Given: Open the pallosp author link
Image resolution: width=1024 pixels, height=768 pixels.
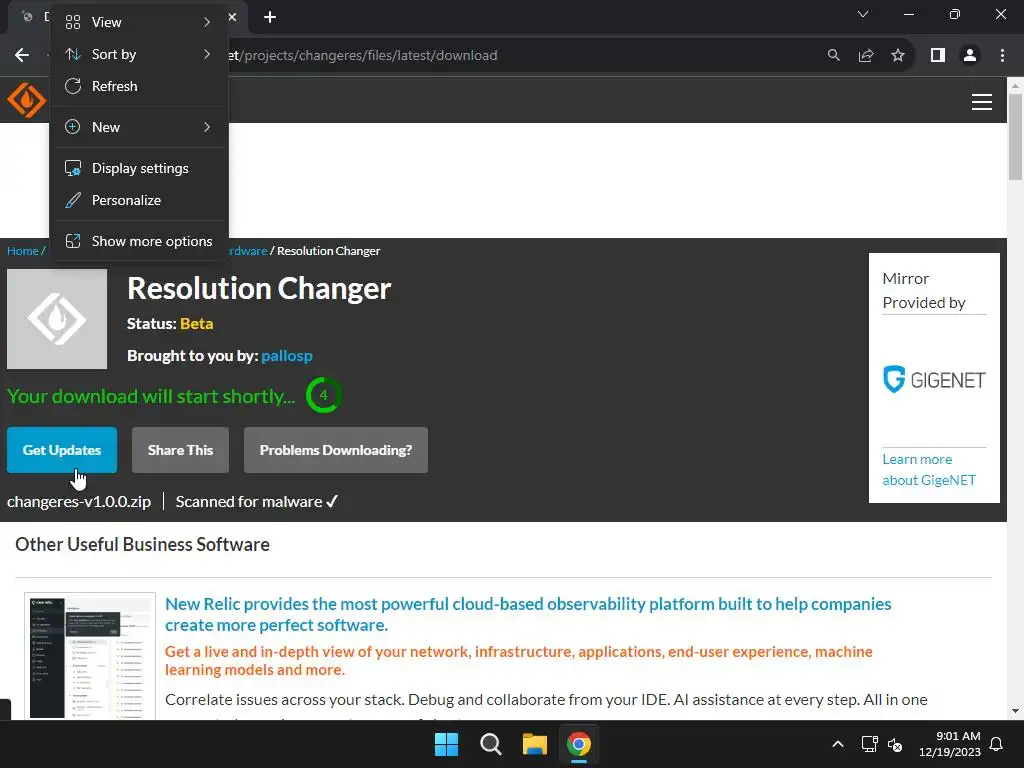Looking at the screenshot, I should pyautogui.click(x=287, y=356).
